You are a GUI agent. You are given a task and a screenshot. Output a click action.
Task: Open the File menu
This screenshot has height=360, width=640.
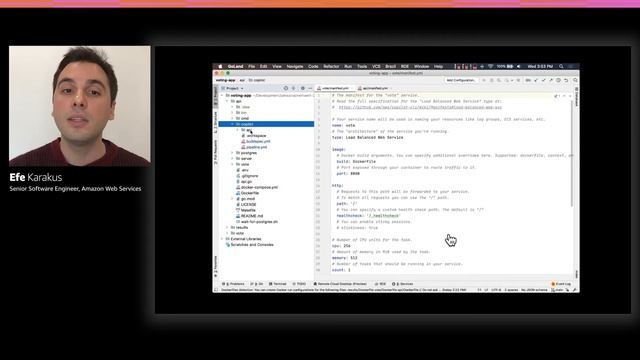click(251, 66)
